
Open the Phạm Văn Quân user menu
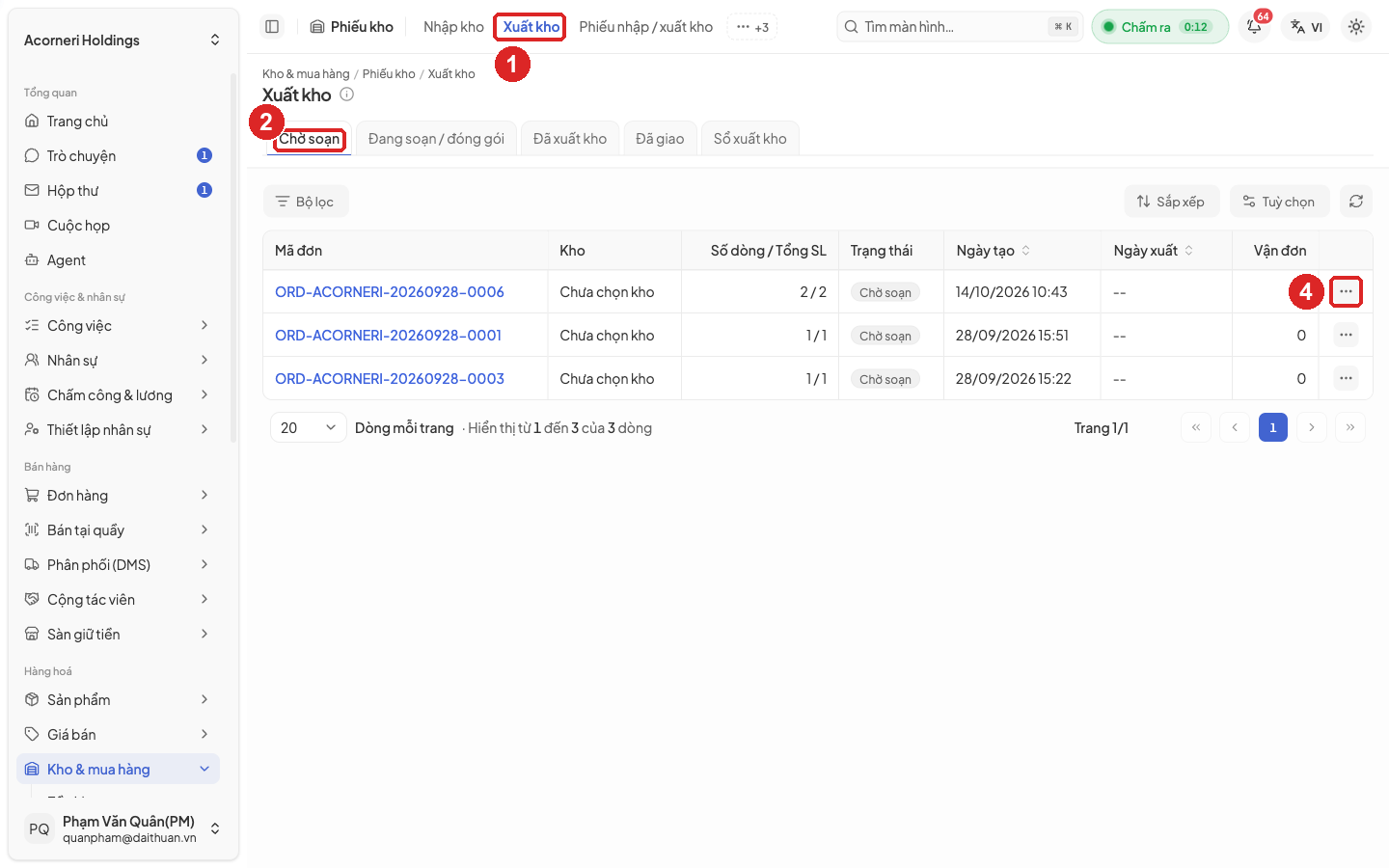pyautogui.click(x=122, y=828)
